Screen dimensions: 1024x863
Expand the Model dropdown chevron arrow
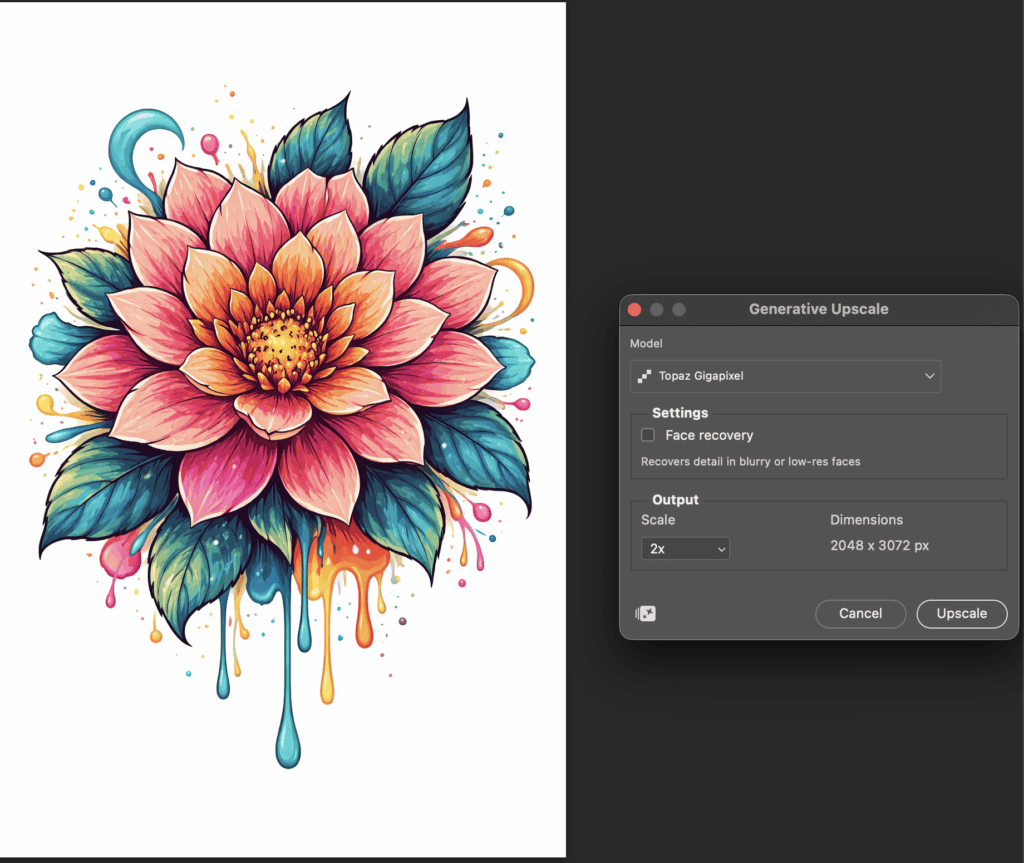(929, 376)
